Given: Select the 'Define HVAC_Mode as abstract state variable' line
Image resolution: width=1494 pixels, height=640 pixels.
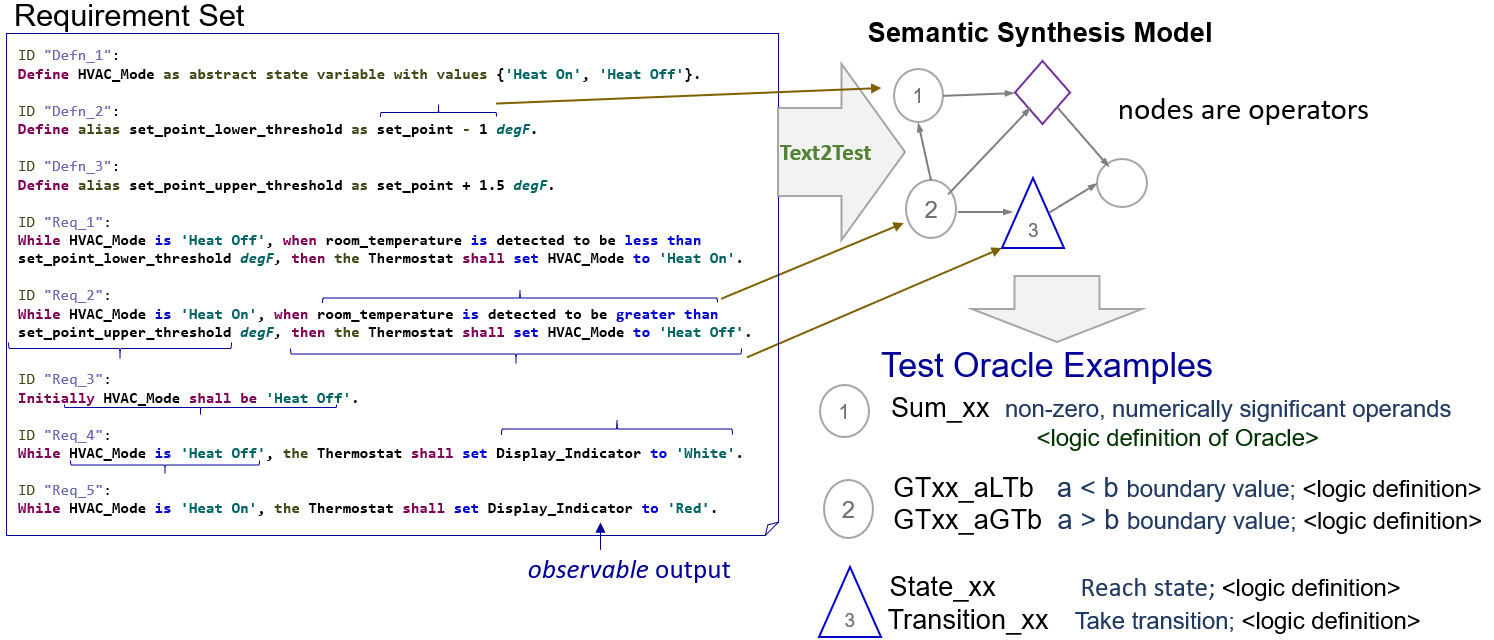Looking at the screenshot, I should pos(360,74).
